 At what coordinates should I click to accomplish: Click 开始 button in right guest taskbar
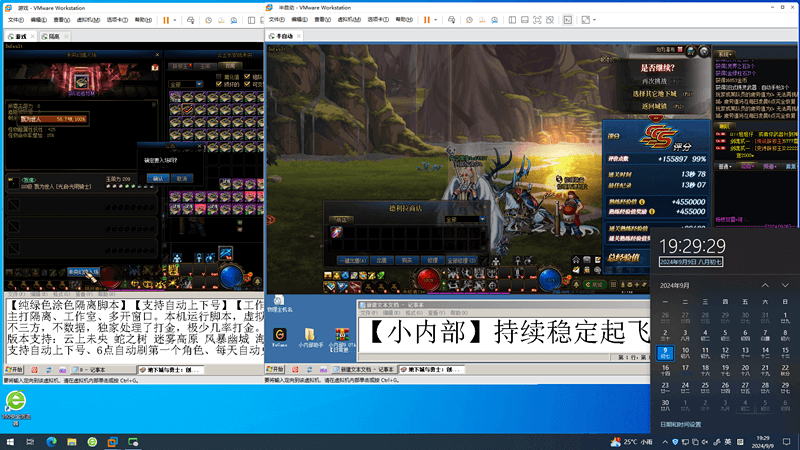[275, 369]
